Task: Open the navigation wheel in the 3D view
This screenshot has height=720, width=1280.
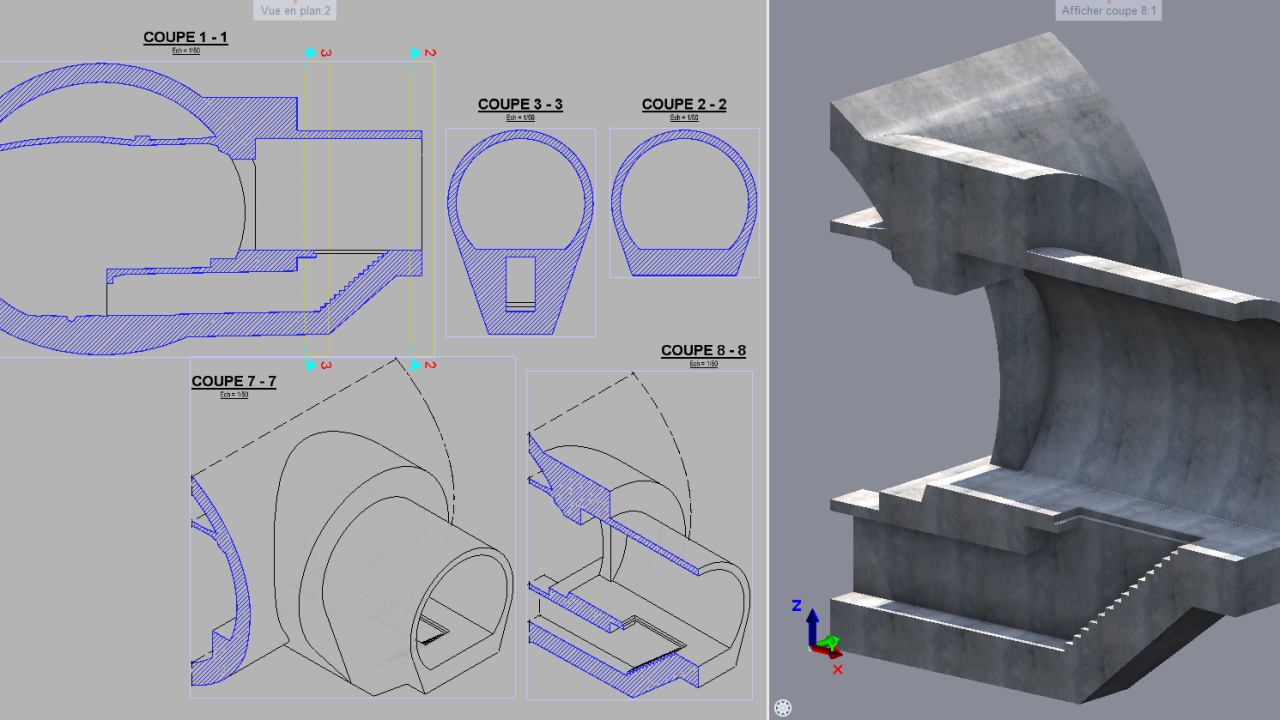Action: tap(783, 706)
